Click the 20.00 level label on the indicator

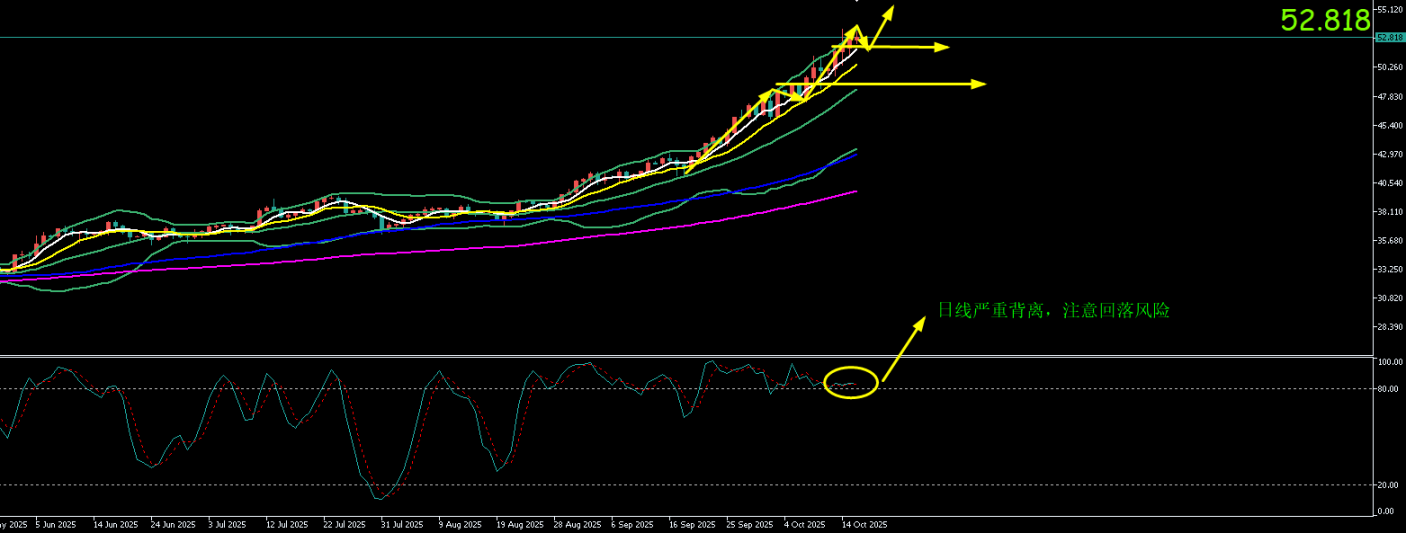(1386, 485)
